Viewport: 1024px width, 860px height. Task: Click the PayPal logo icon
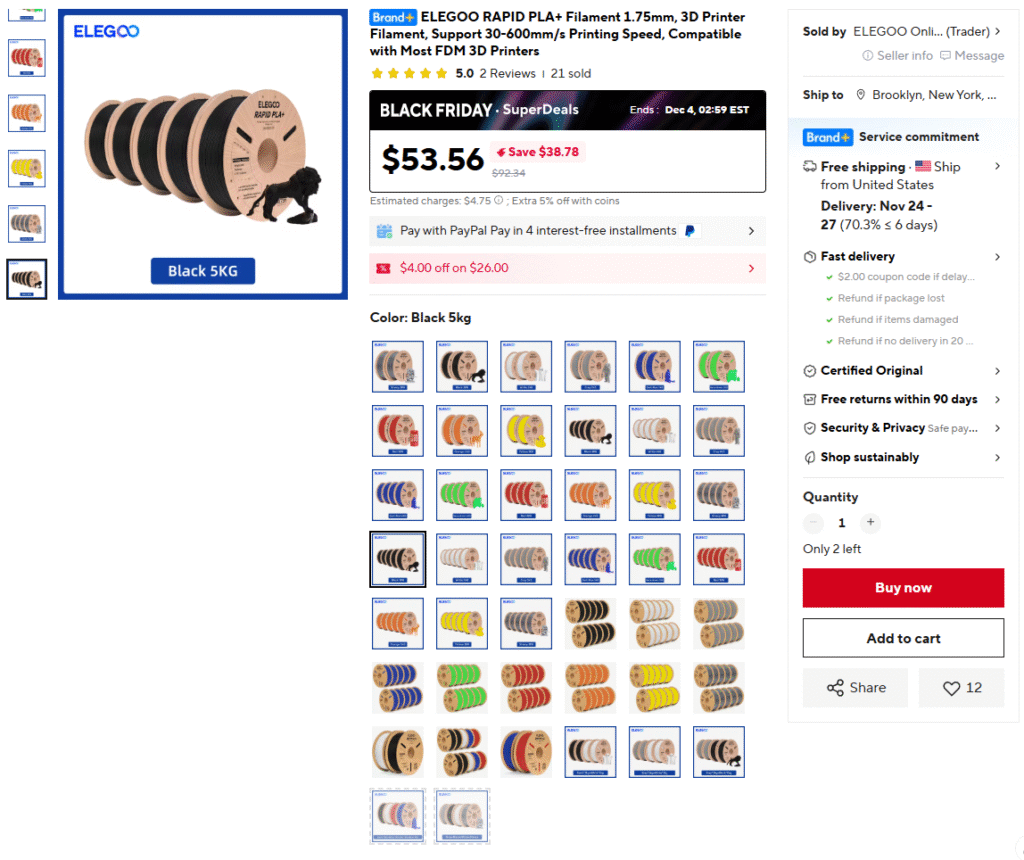tap(690, 231)
